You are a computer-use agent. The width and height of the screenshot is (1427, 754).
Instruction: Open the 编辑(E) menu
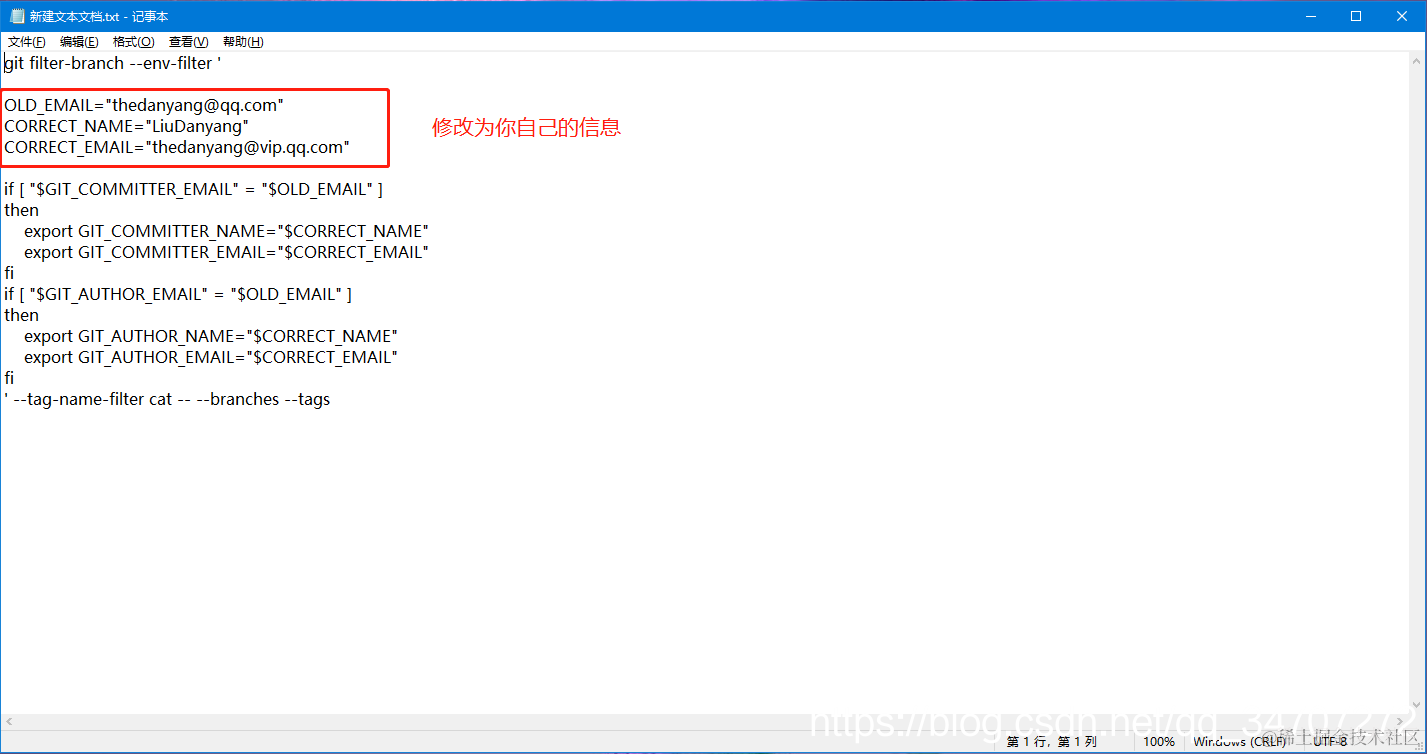[x=79, y=42]
